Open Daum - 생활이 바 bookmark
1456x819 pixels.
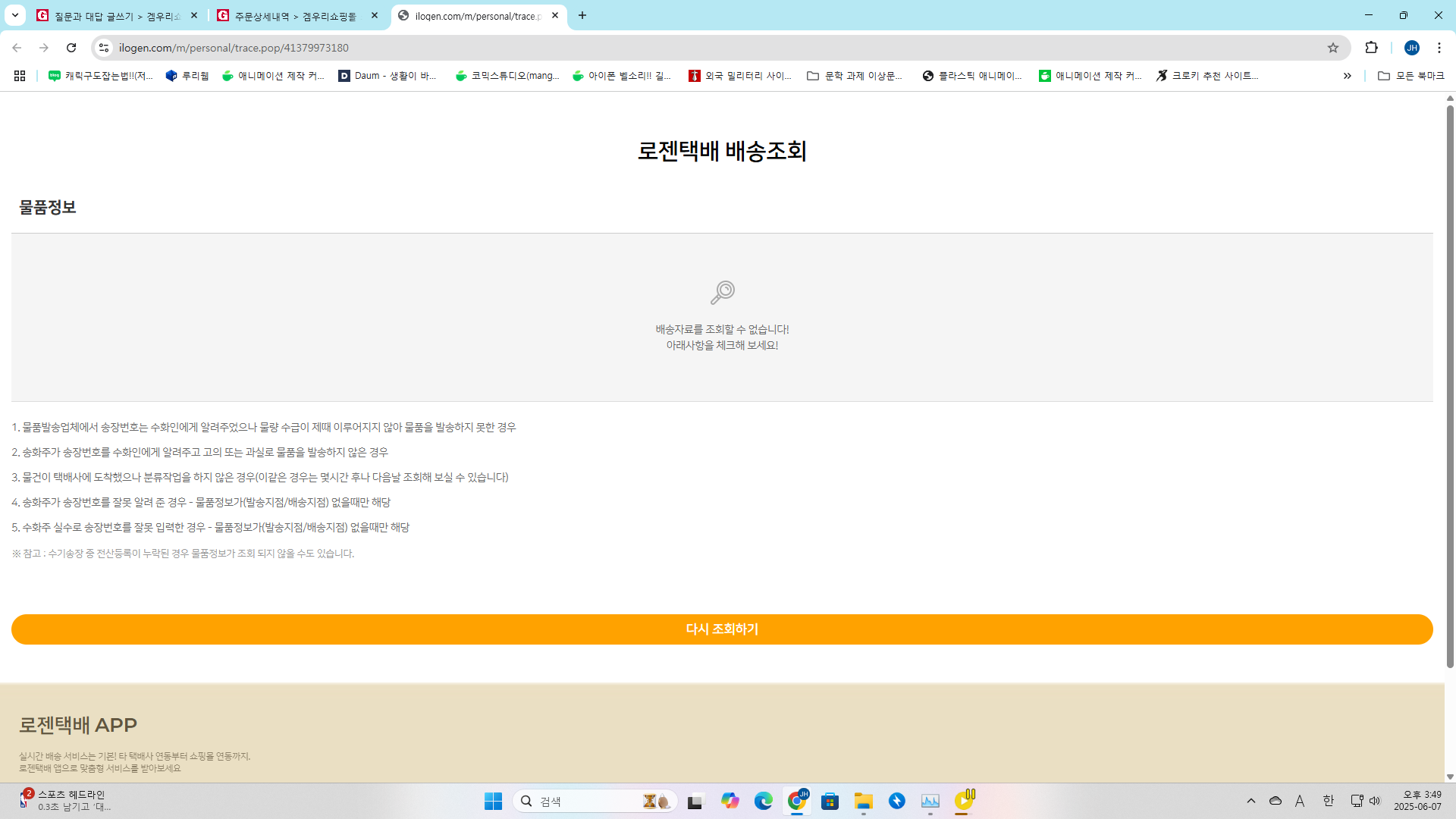click(x=388, y=76)
